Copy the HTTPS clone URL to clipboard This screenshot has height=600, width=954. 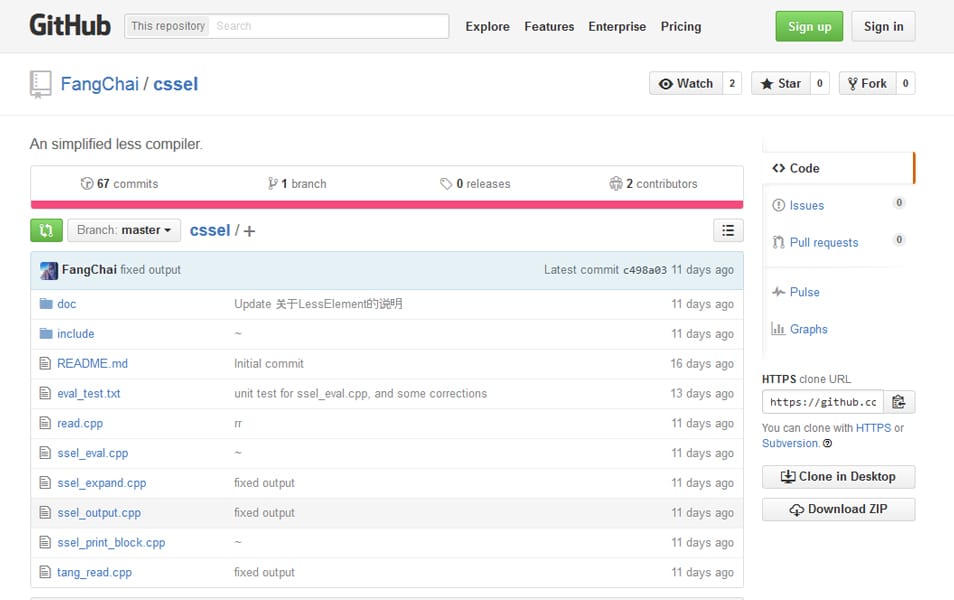[899, 402]
